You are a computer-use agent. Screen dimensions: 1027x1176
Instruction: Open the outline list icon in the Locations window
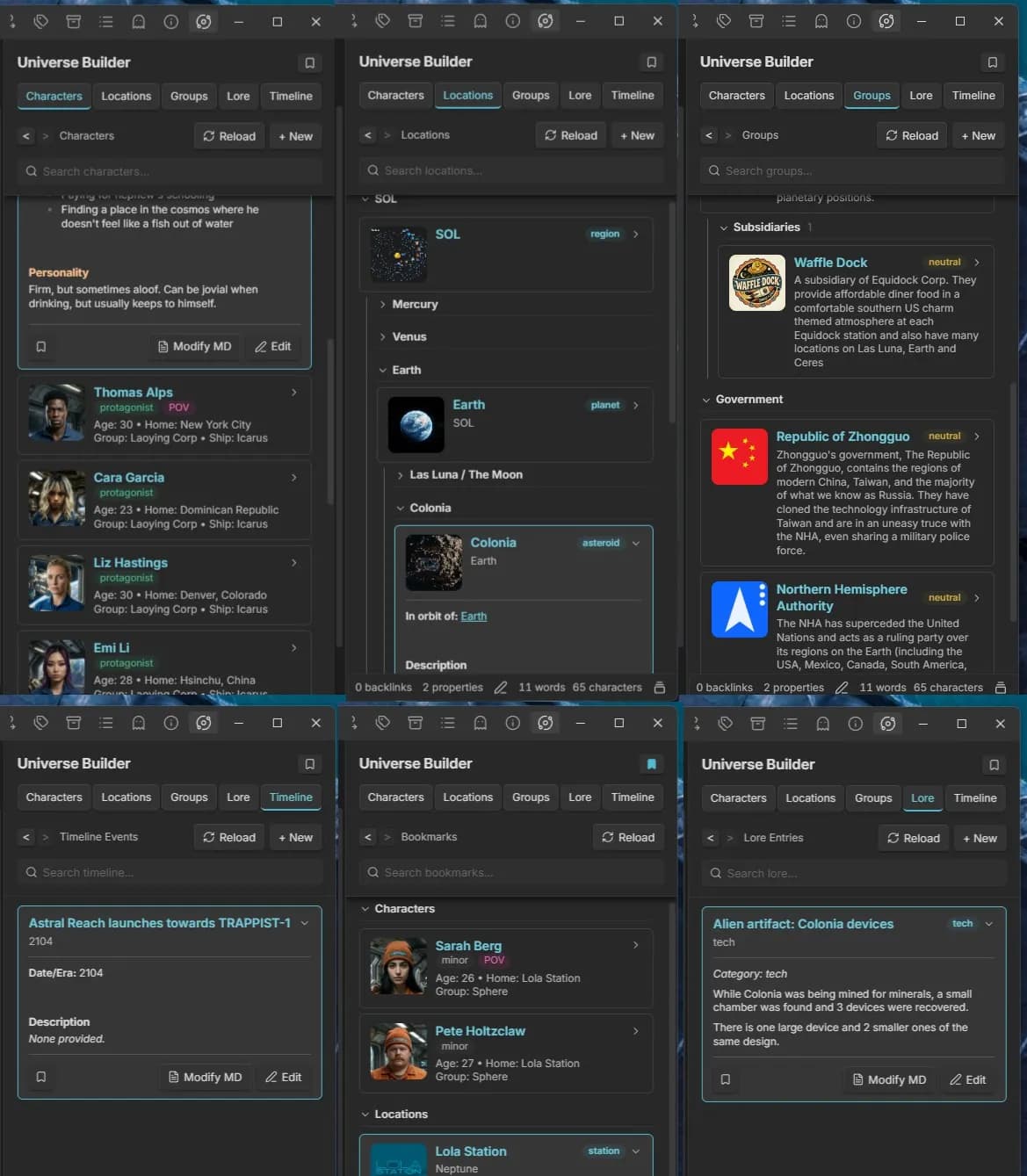(x=448, y=21)
